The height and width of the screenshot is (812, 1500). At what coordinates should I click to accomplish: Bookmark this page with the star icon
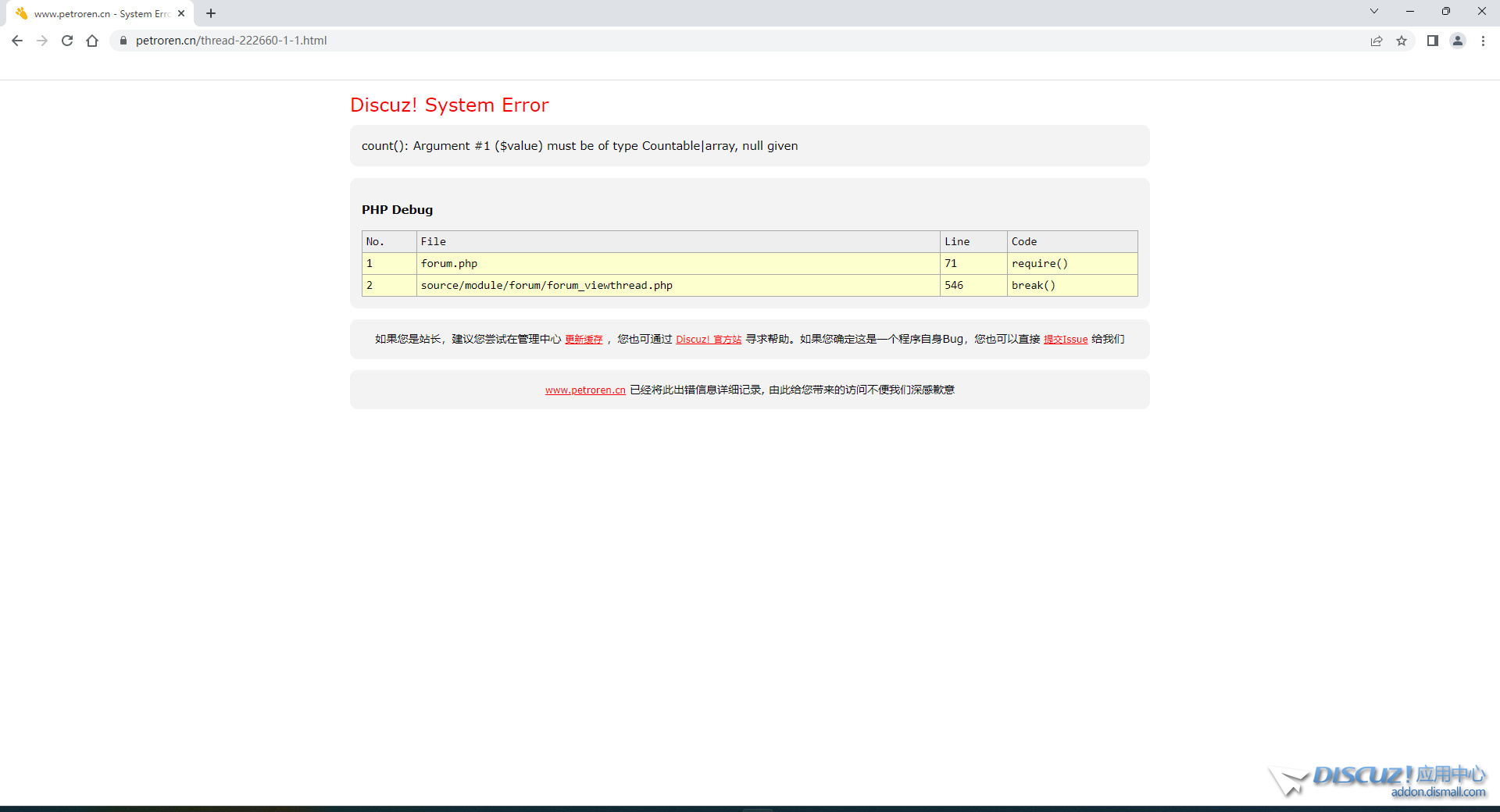[1402, 41]
